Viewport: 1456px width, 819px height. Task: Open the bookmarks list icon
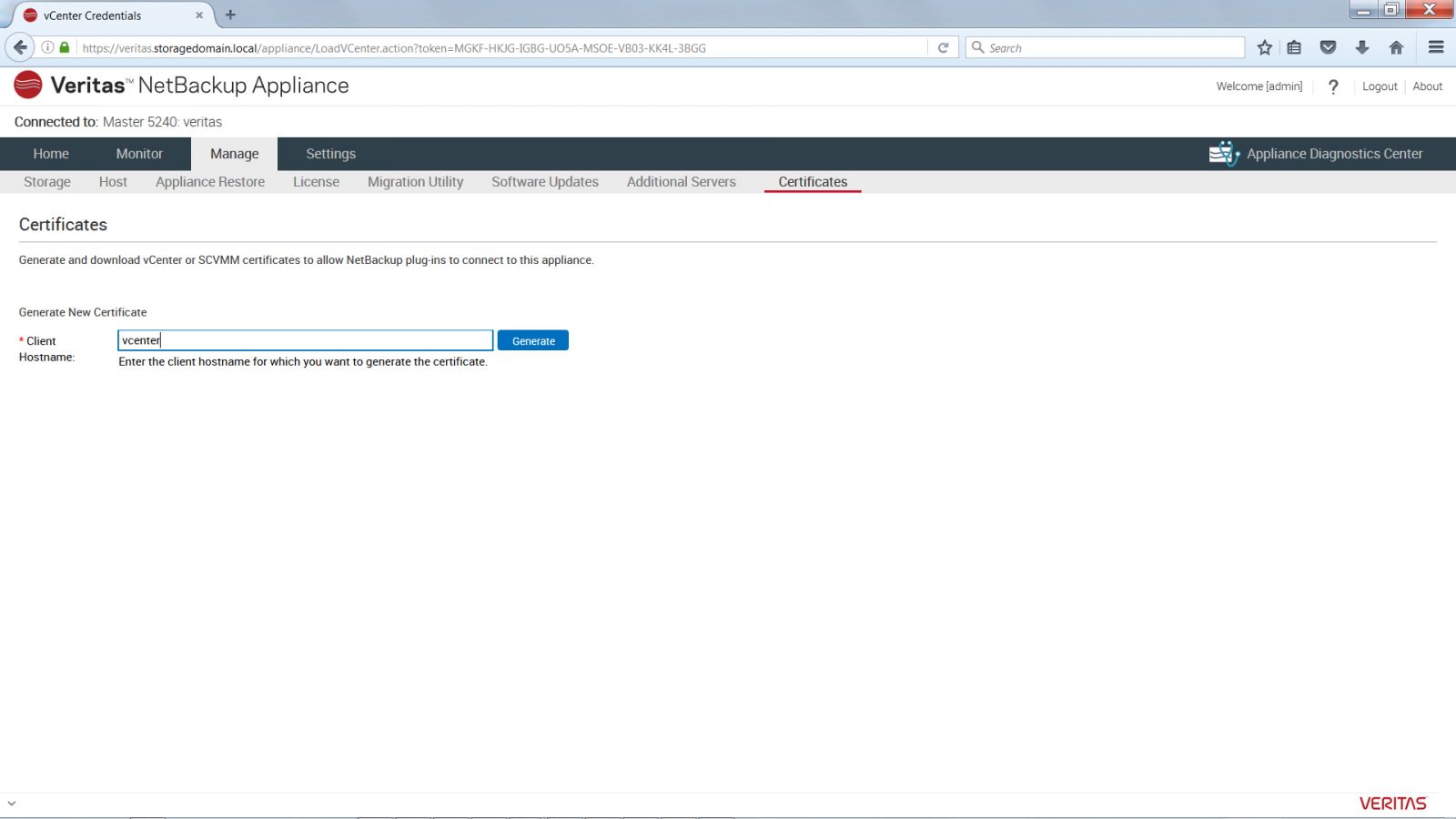pyautogui.click(x=1294, y=47)
